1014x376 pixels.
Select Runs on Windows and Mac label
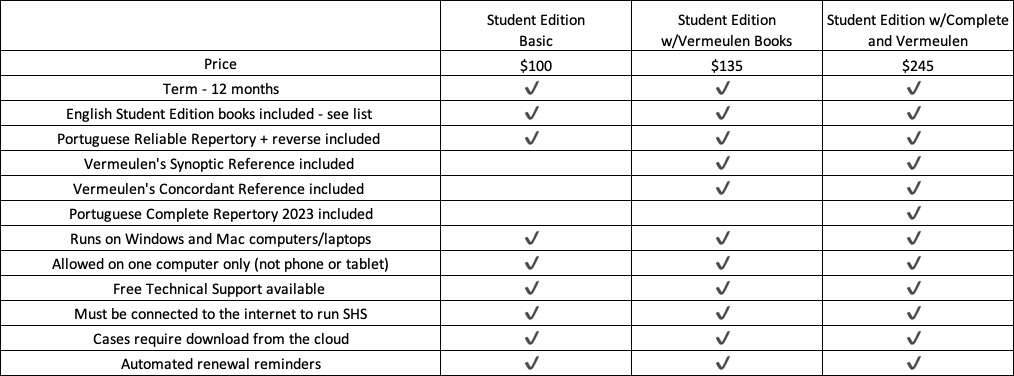click(x=220, y=239)
